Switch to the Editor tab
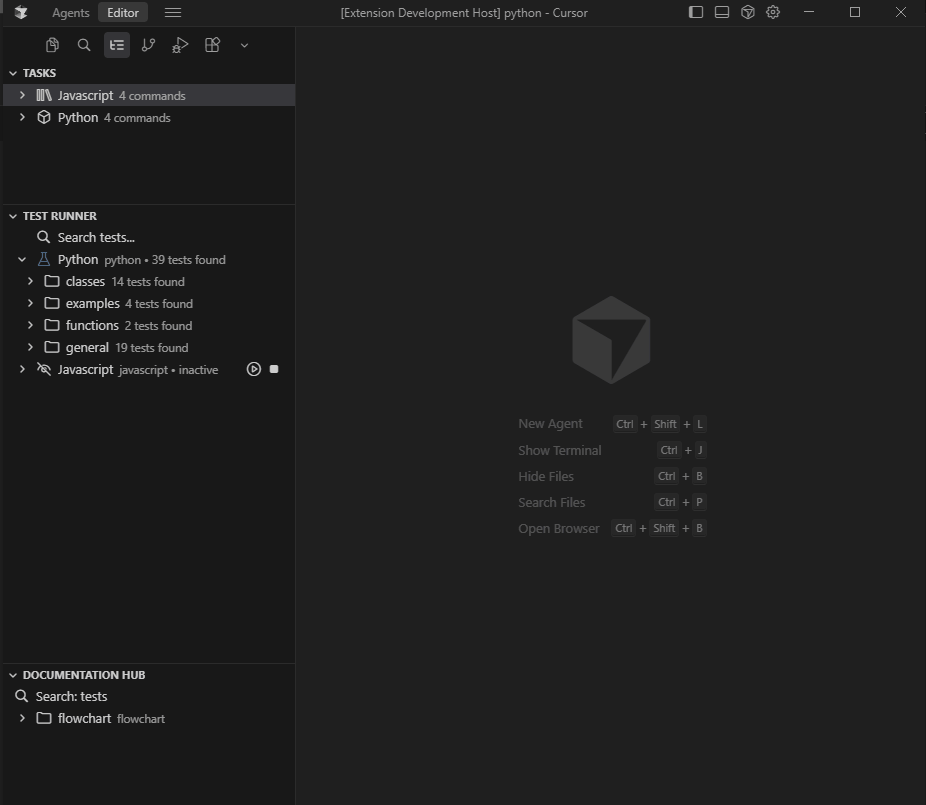This screenshot has height=805, width=926. pos(123,12)
